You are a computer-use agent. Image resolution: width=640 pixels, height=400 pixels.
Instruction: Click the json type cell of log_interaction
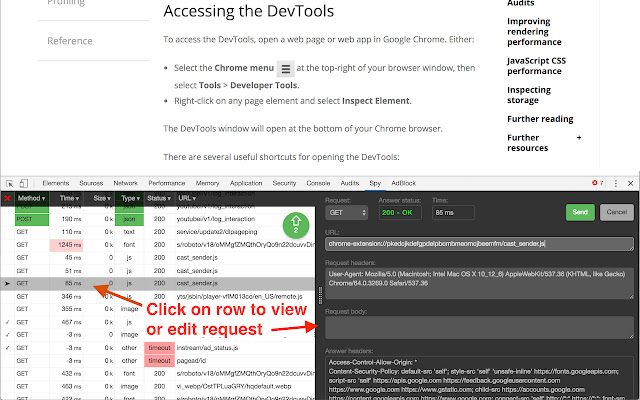129,219
